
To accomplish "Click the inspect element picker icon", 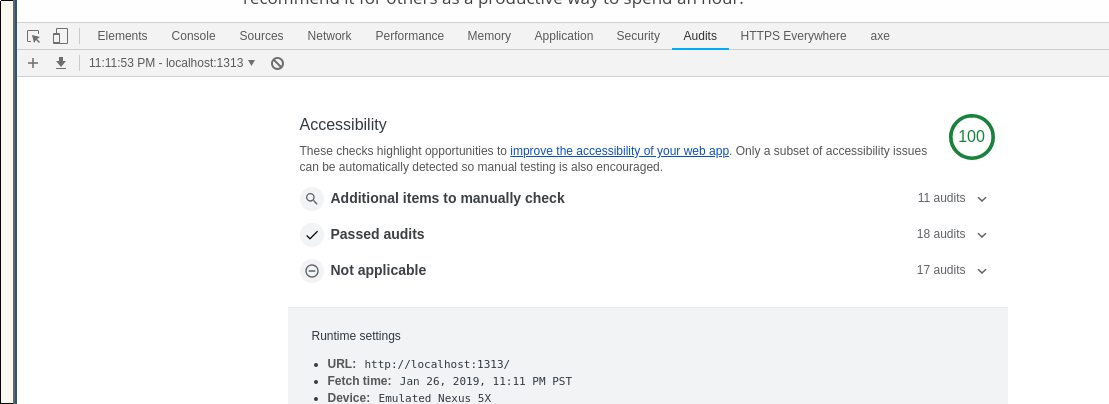I will pos(34,36).
